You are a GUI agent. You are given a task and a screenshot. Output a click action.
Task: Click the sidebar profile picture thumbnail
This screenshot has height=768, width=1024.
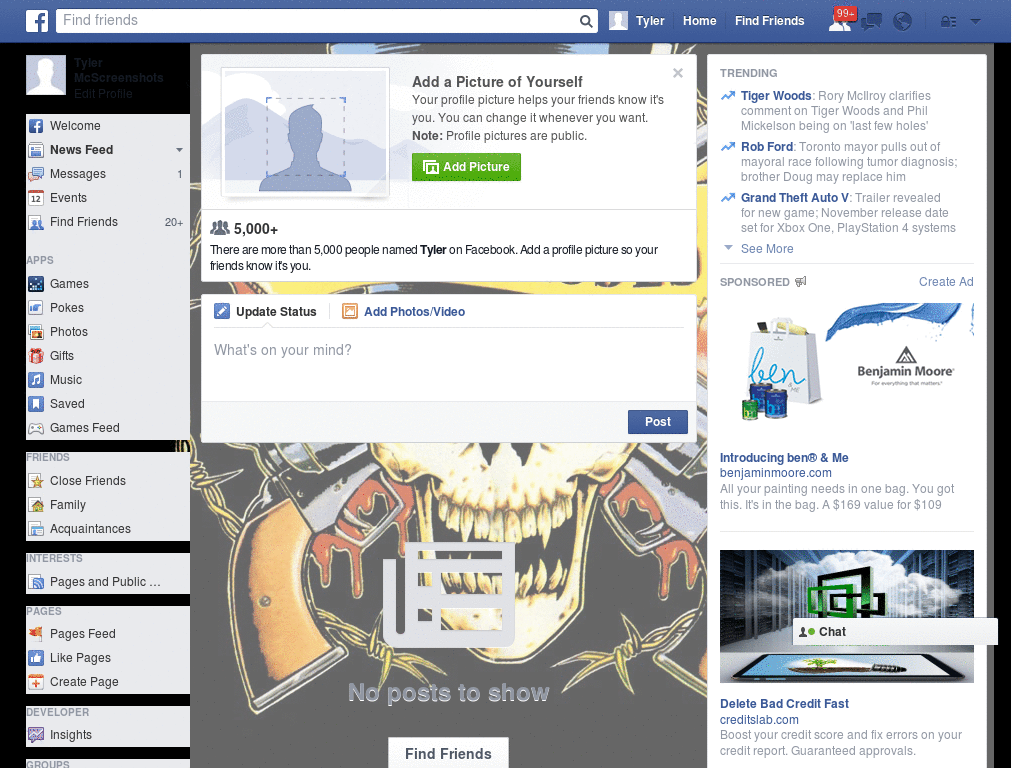[46, 75]
